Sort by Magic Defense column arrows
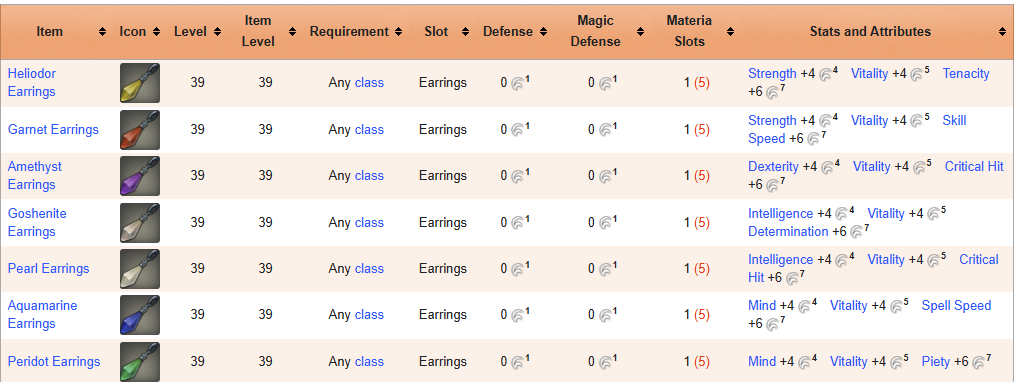 (640, 32)
